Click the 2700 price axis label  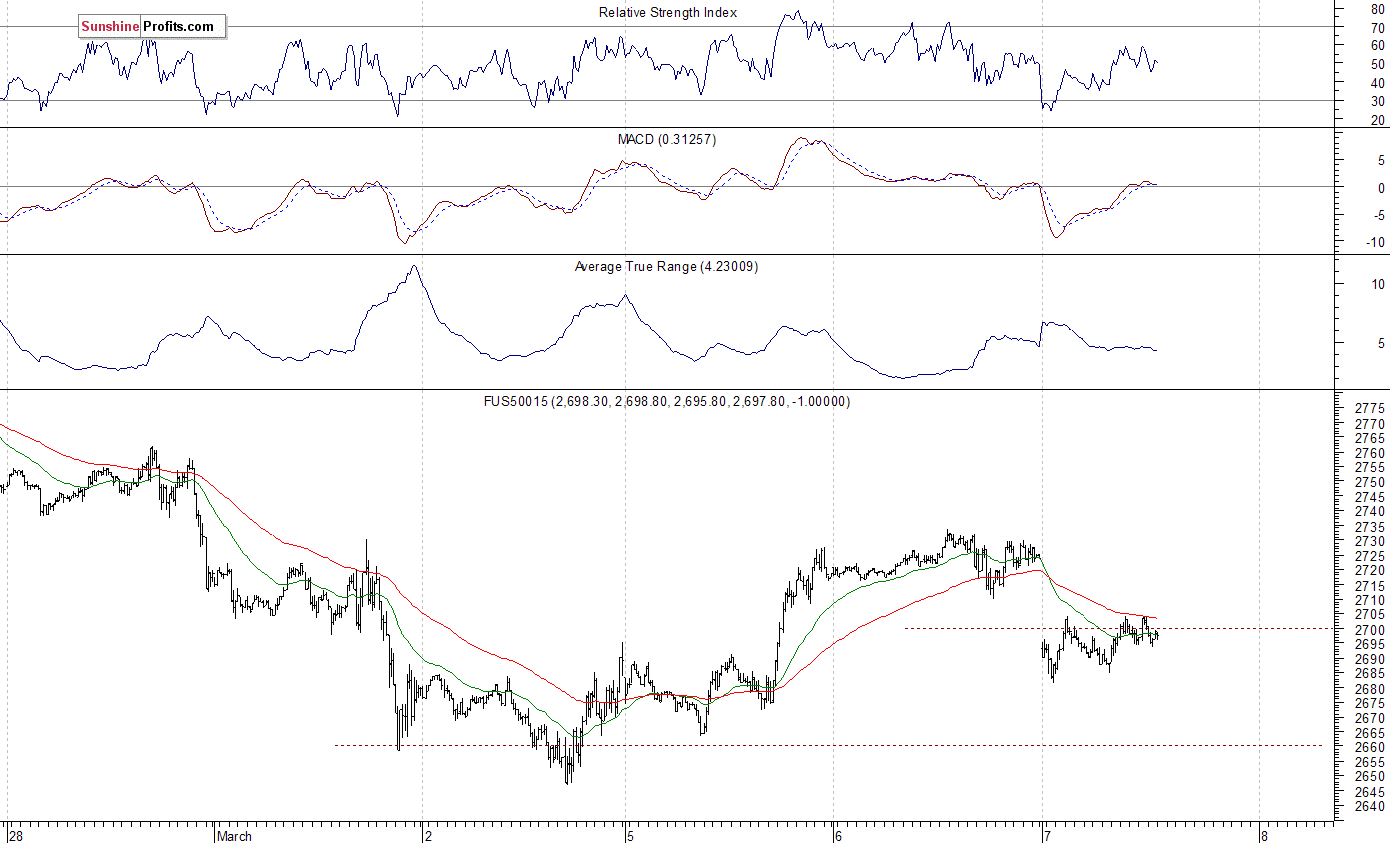click(1370, 630)
